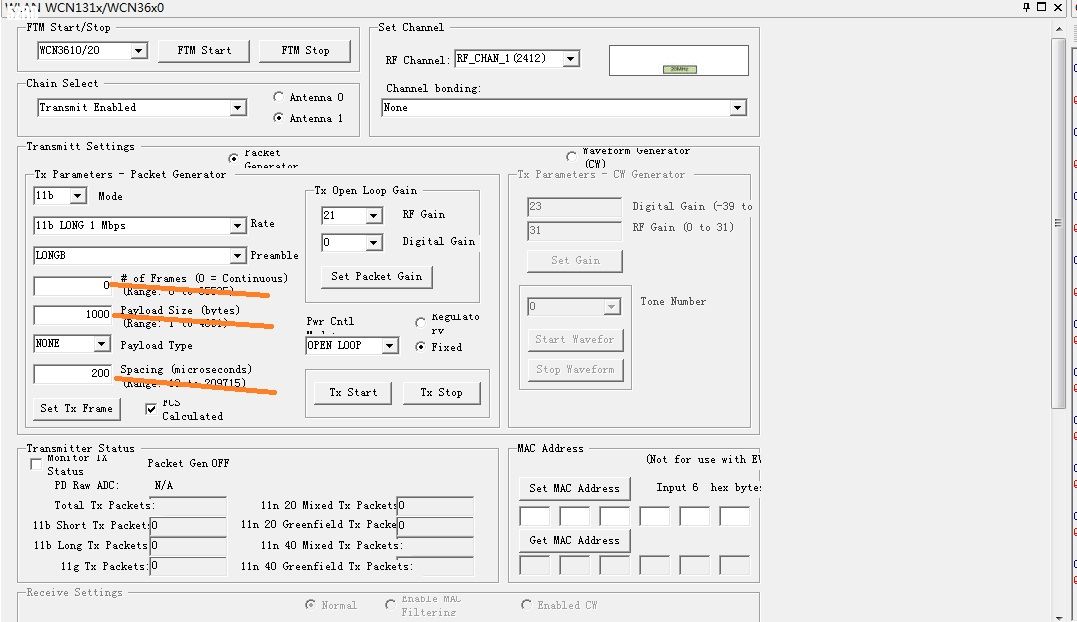Select the Enabled CW radio button
The width and height of the screenshot is (1077, 622).
point(526,605)
